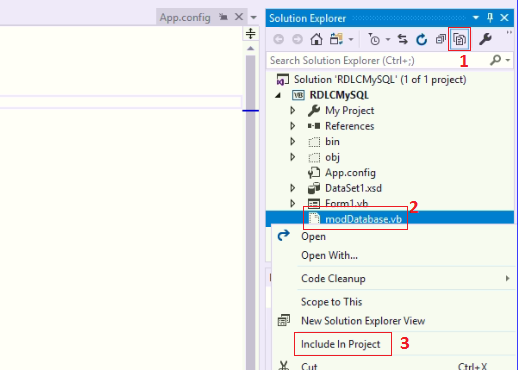Viewport: 518px width, 370px height.
Task: Pin the Solution Explorer panel
Action: (x=490, y=17)
